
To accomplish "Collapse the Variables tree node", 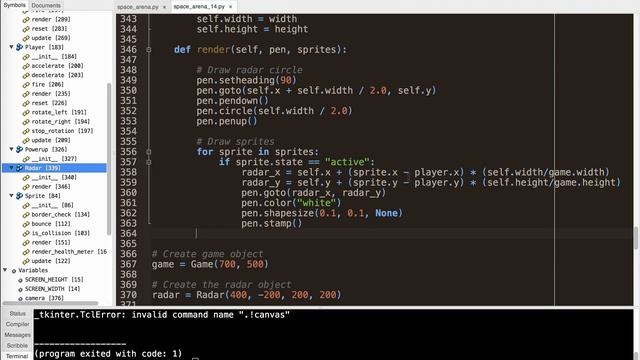I will pyautogui.click(x=5, y=270).
